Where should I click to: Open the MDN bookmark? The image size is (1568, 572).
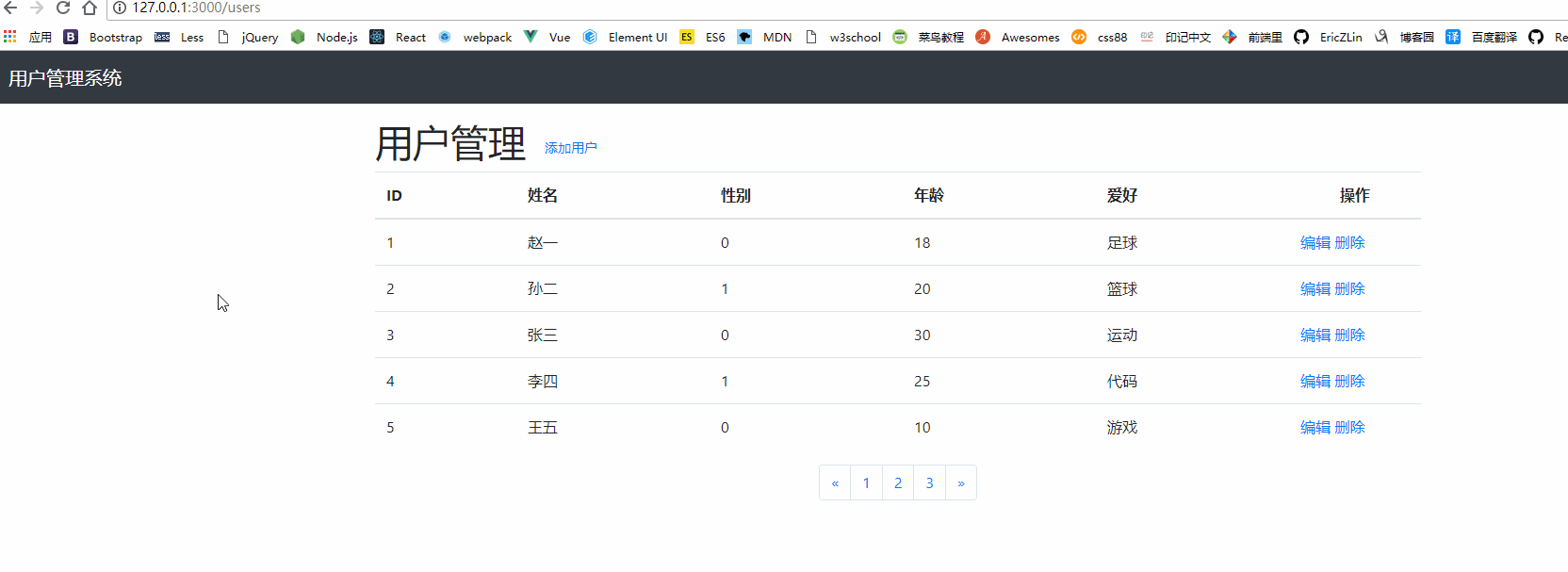[x=765, y=37]
